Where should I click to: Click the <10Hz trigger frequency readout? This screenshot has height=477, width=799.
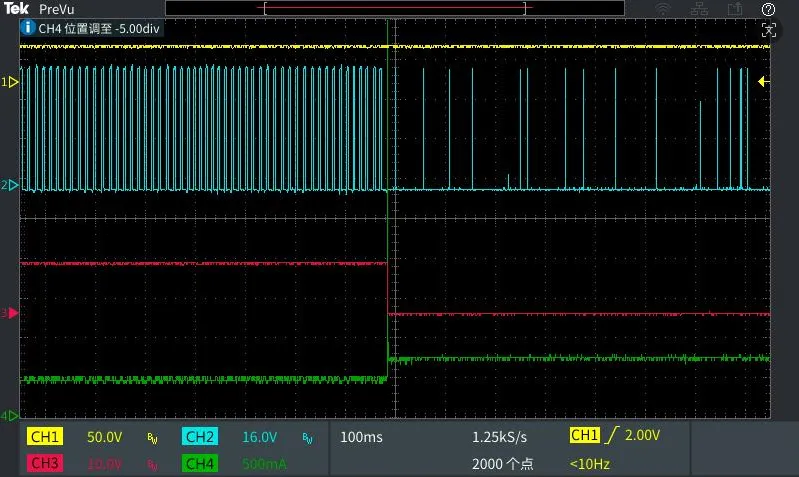click(590, 464)
